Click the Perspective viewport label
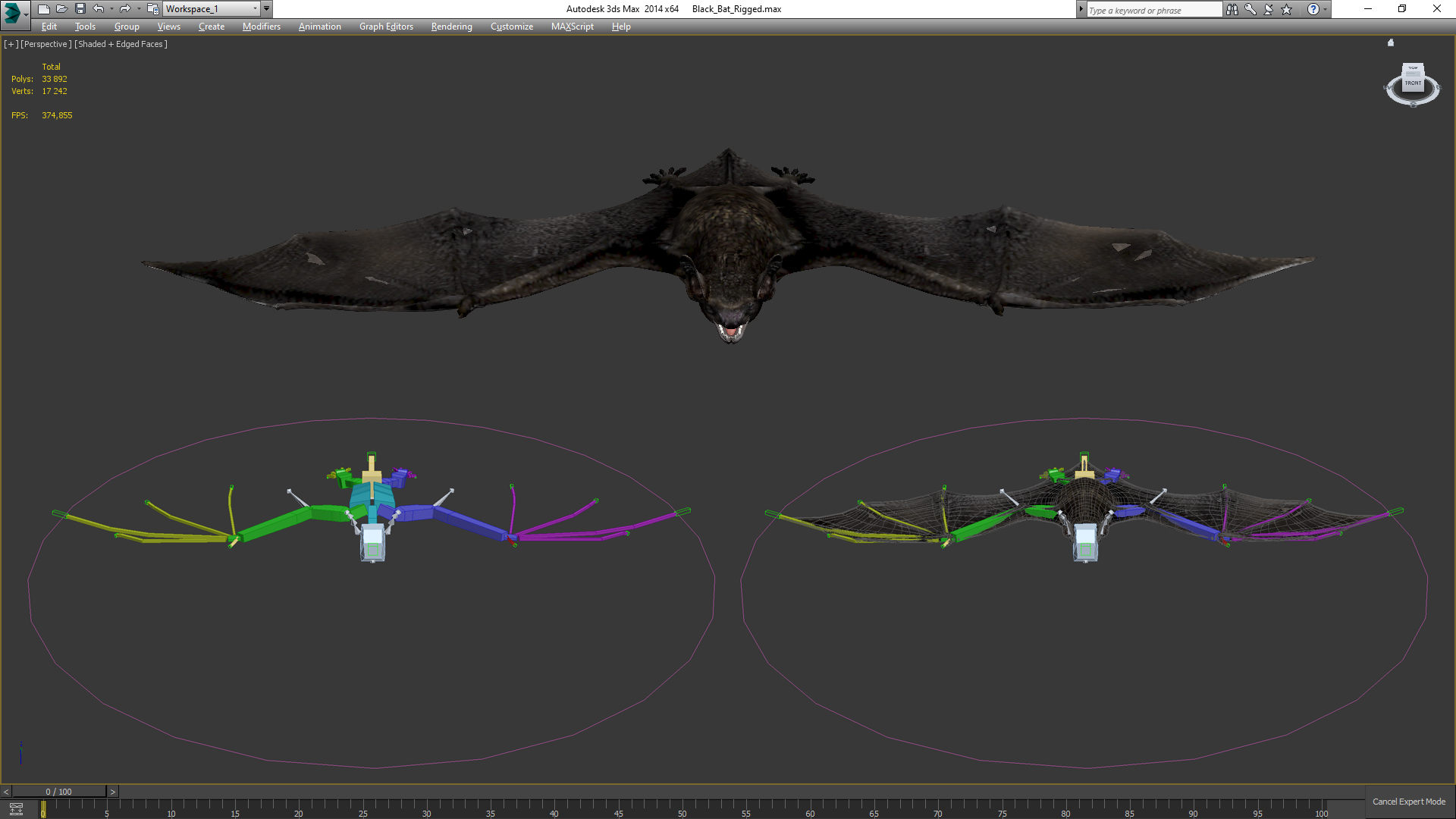 coord(46,44)
